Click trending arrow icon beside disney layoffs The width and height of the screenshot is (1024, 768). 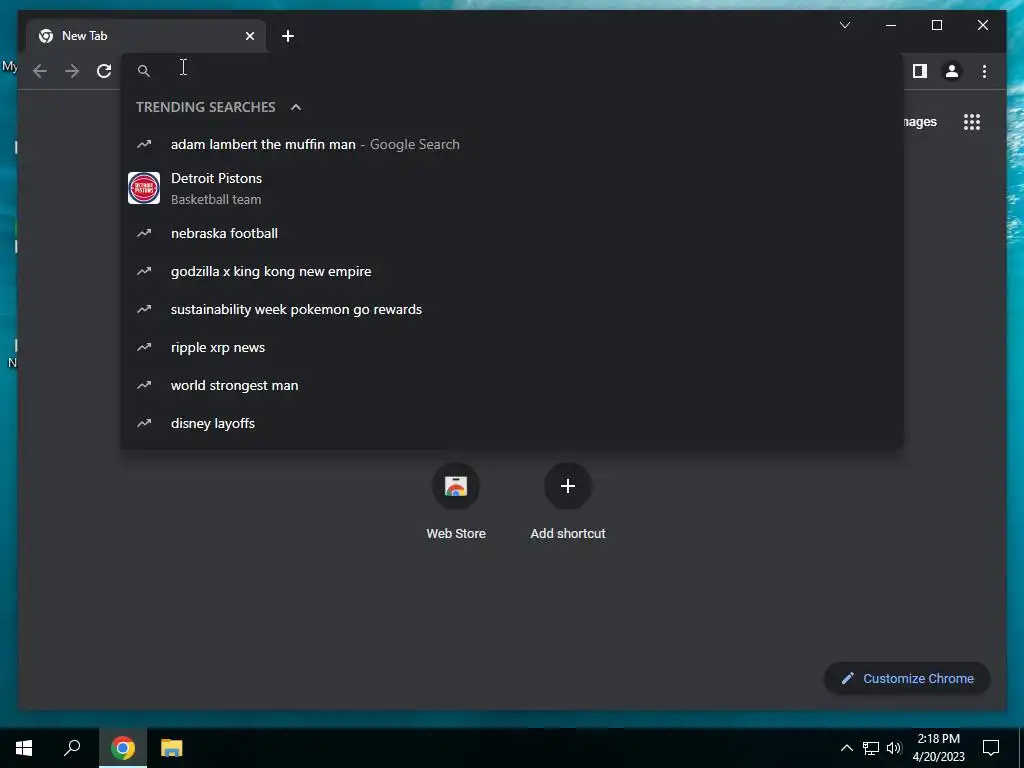pos(144,423)
